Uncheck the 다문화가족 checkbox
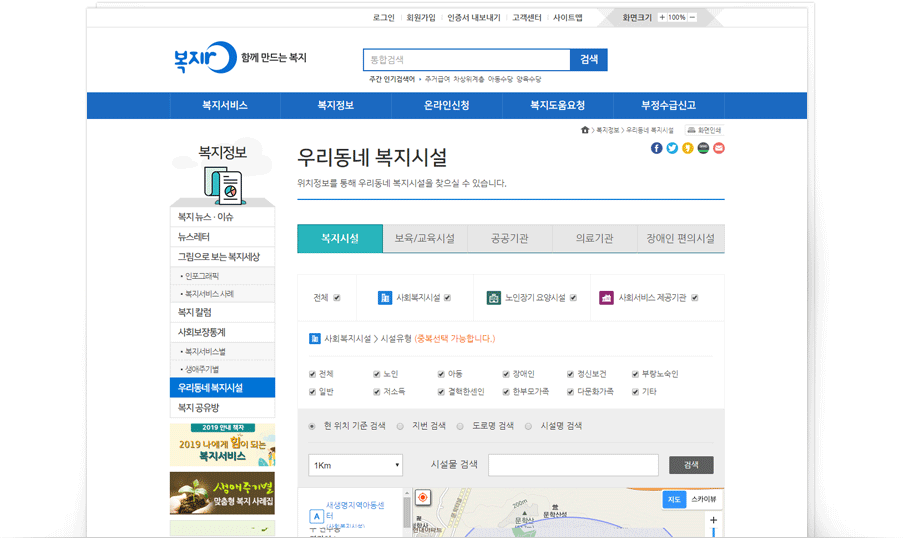 coord(570,392)
